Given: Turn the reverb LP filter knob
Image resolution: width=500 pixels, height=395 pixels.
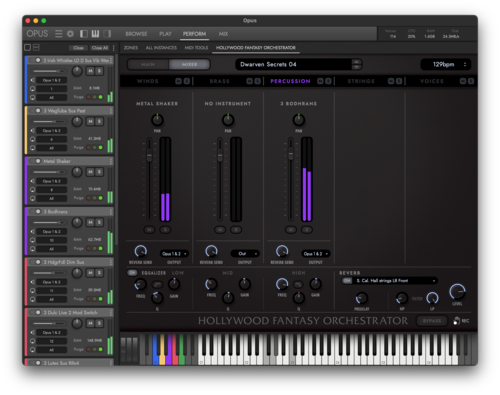Looking at the screenshot, I should point(432,298).
